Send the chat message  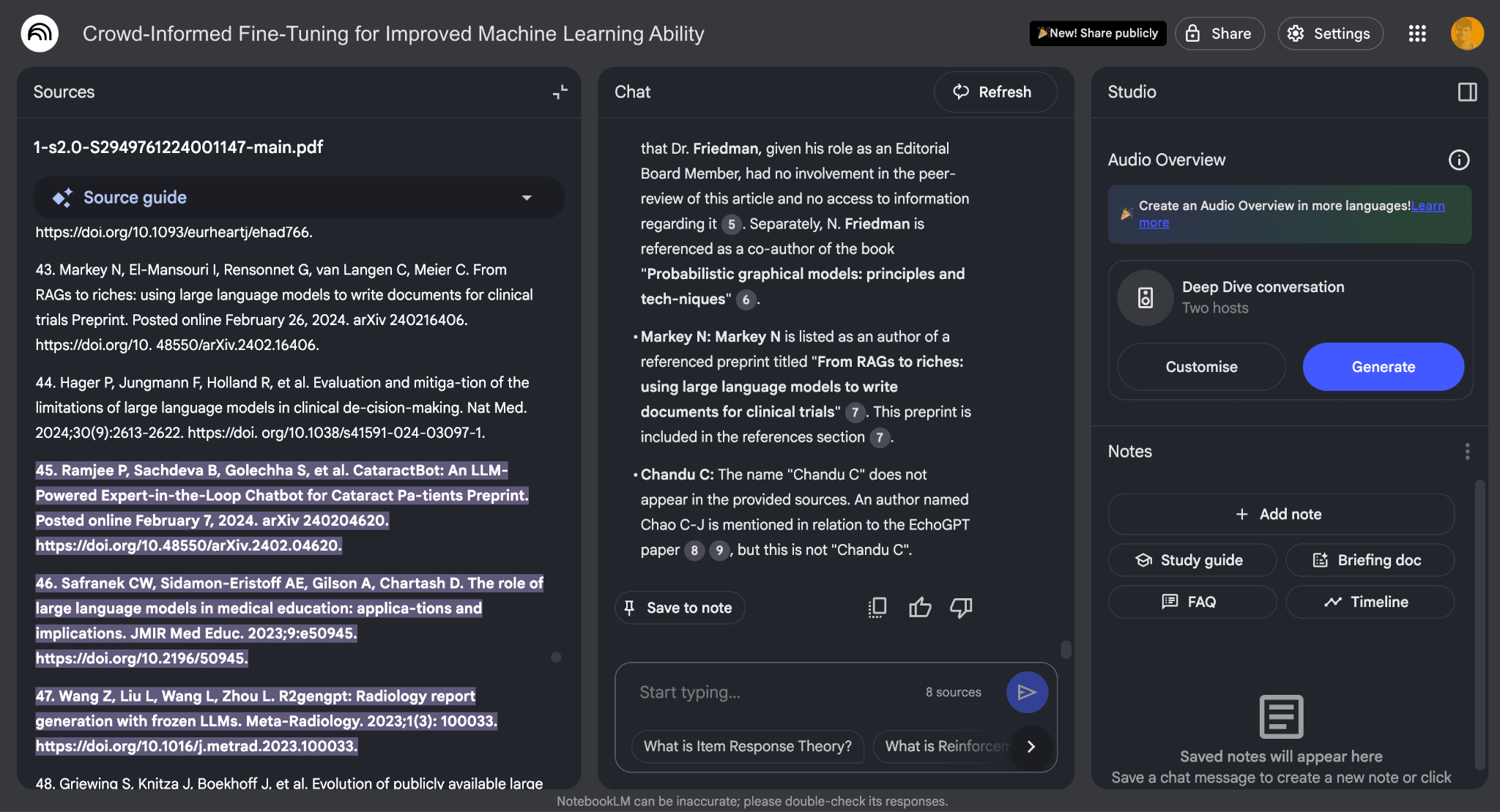point(1027,693)
